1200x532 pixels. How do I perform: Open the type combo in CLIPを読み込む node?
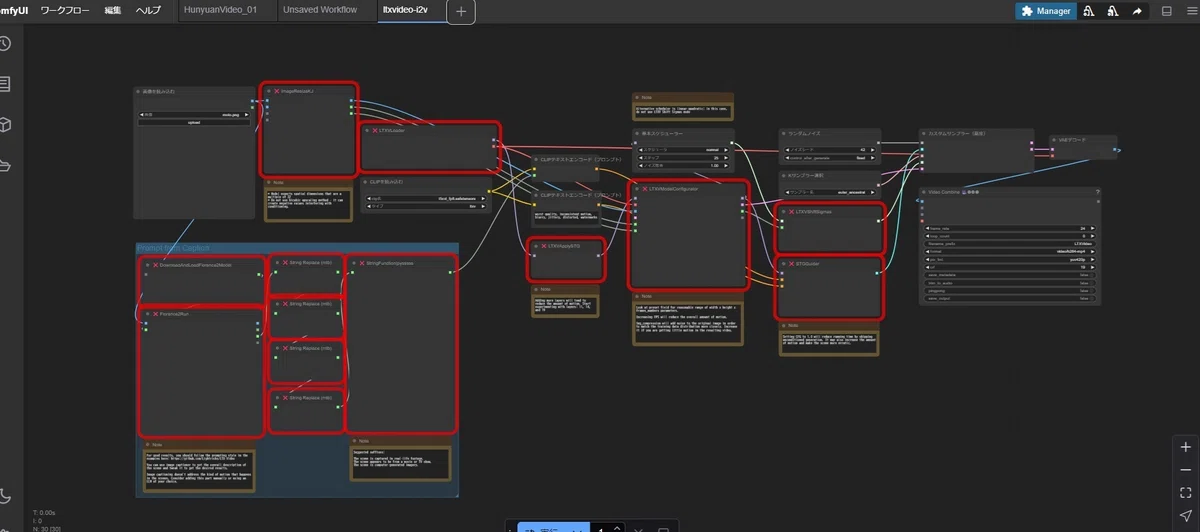[428, 206]
